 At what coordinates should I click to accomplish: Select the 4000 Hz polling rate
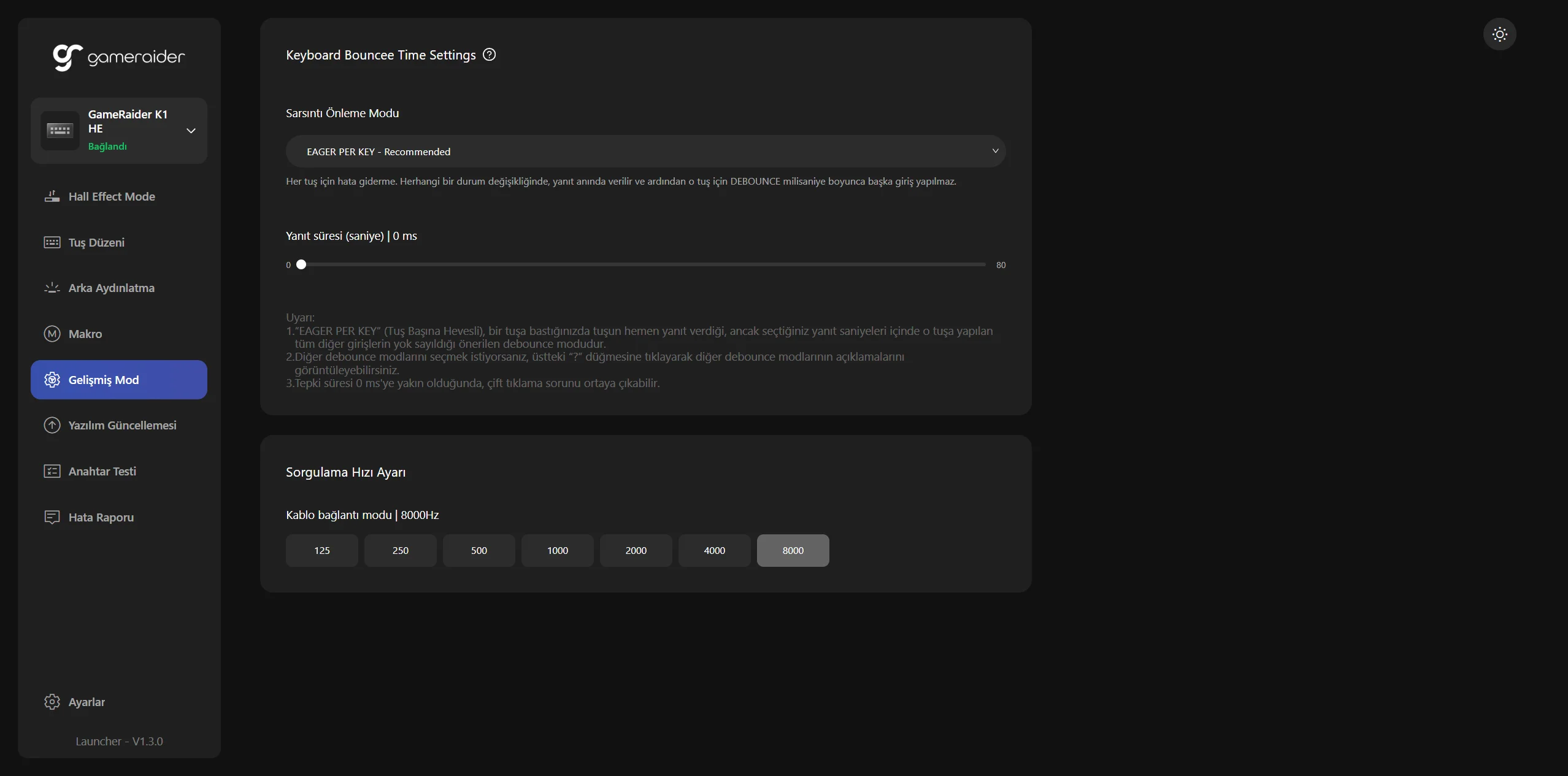[x=714, y=550]
